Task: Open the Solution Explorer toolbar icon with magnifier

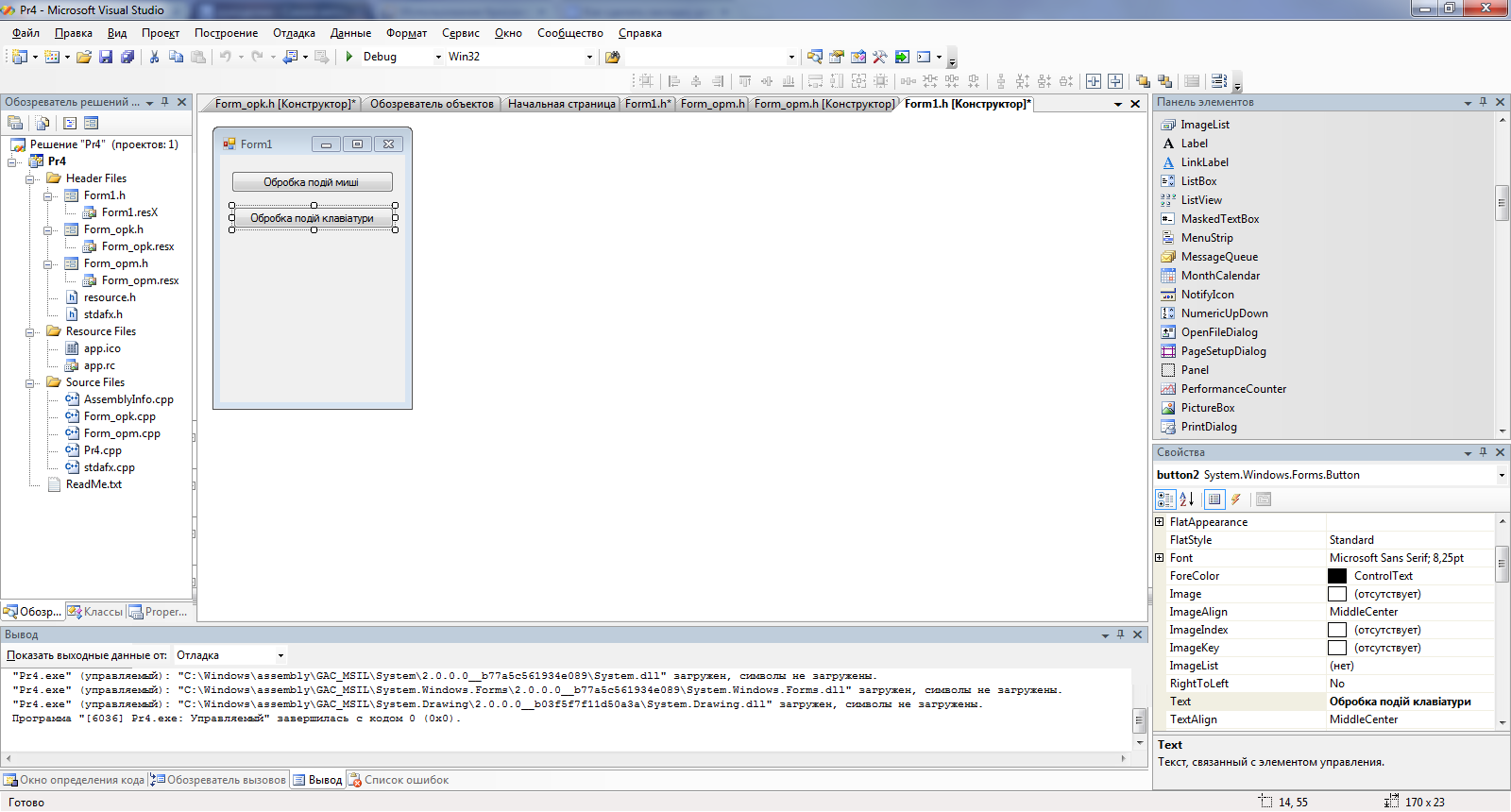Action: tap(814, 57)
